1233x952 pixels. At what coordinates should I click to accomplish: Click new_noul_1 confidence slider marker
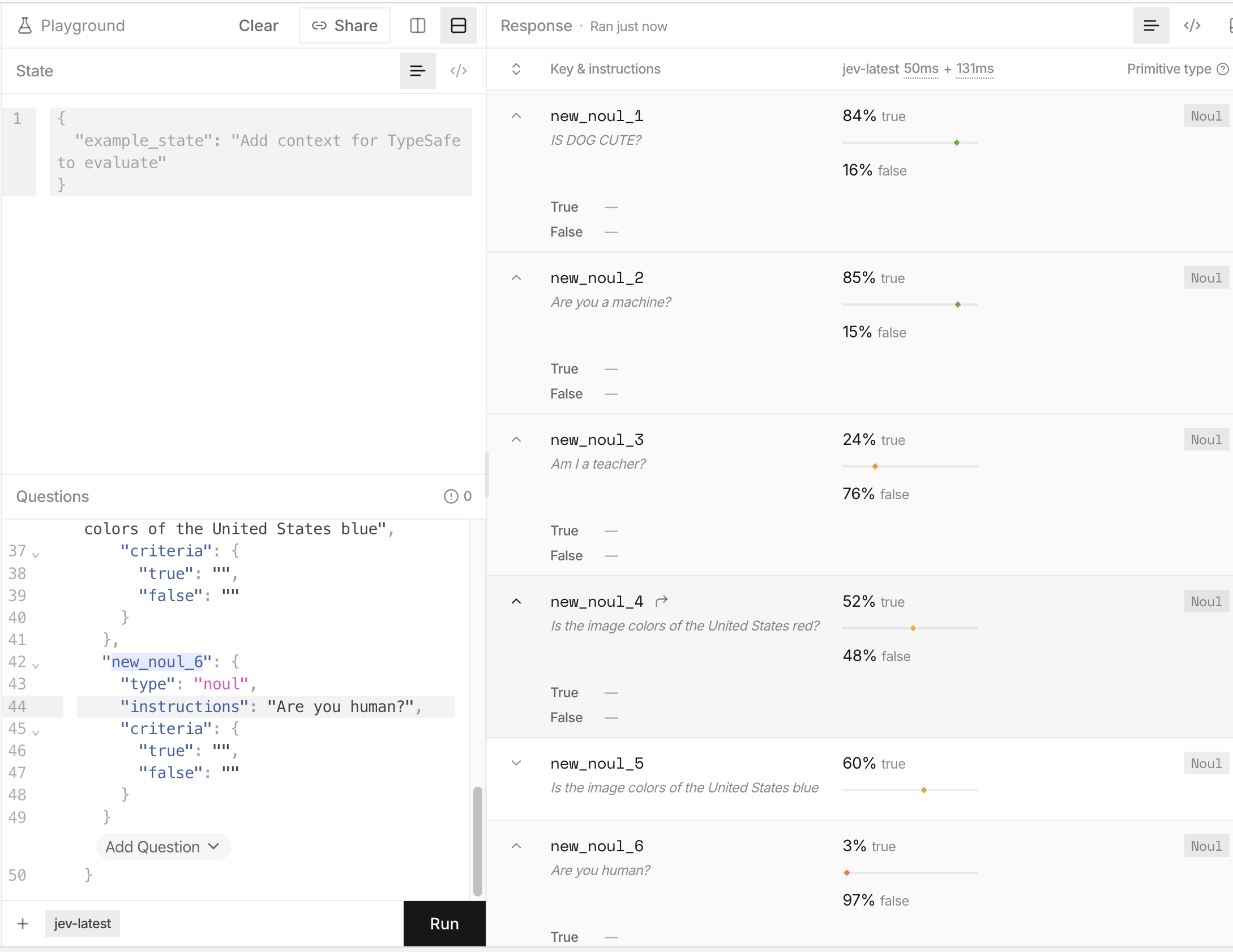[957, 143]
